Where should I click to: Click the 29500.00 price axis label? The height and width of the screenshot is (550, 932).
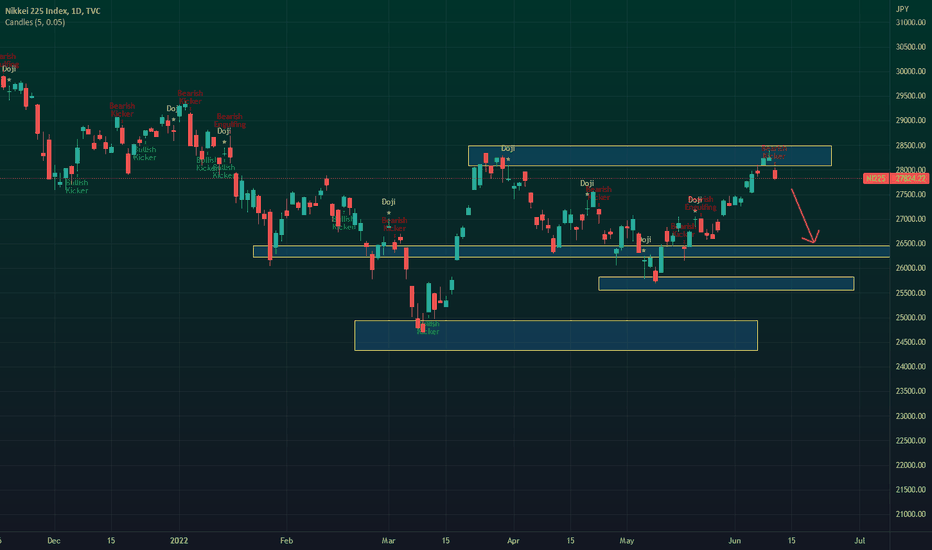pyautogui.click(x=911, y=96)
